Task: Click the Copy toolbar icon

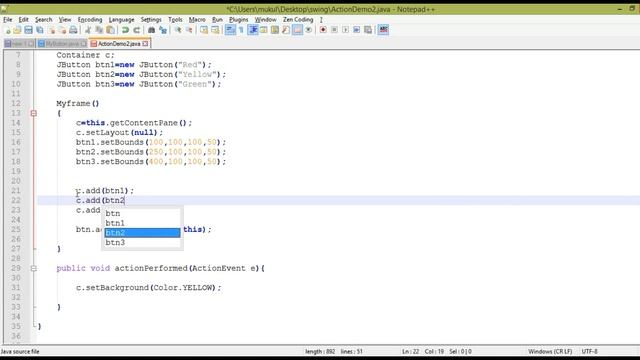Action: click(x=99, y=30)
